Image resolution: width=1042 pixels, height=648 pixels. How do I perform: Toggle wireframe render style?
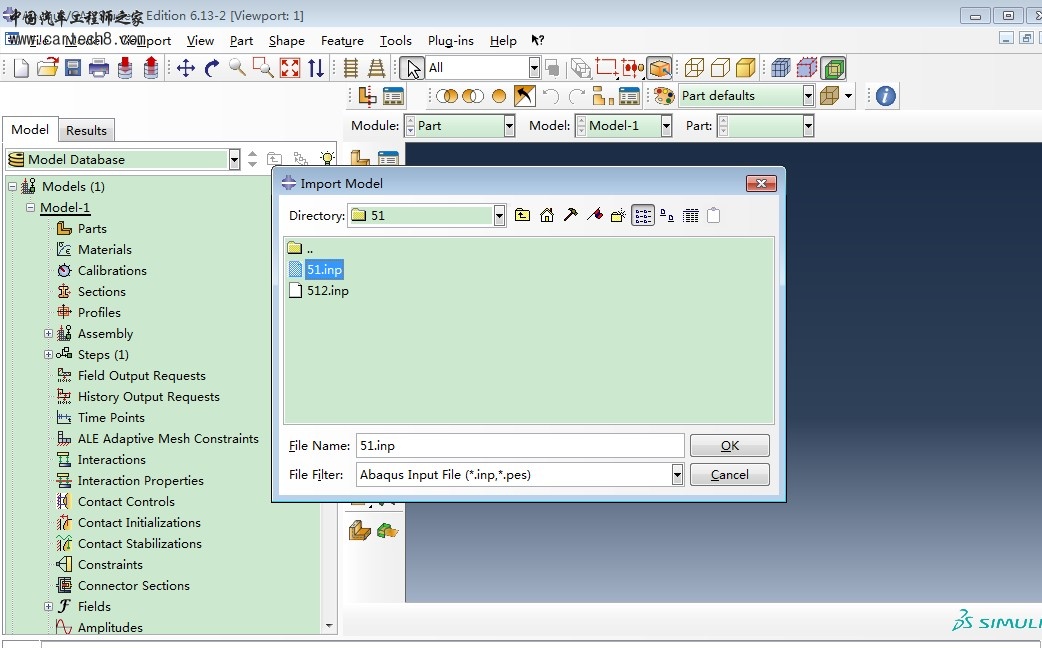[694, 68]
